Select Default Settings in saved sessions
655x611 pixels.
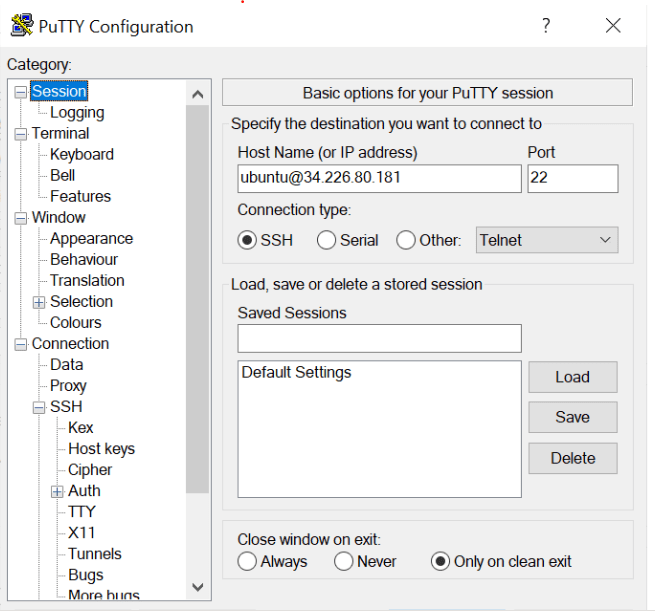tap(297, 372)
